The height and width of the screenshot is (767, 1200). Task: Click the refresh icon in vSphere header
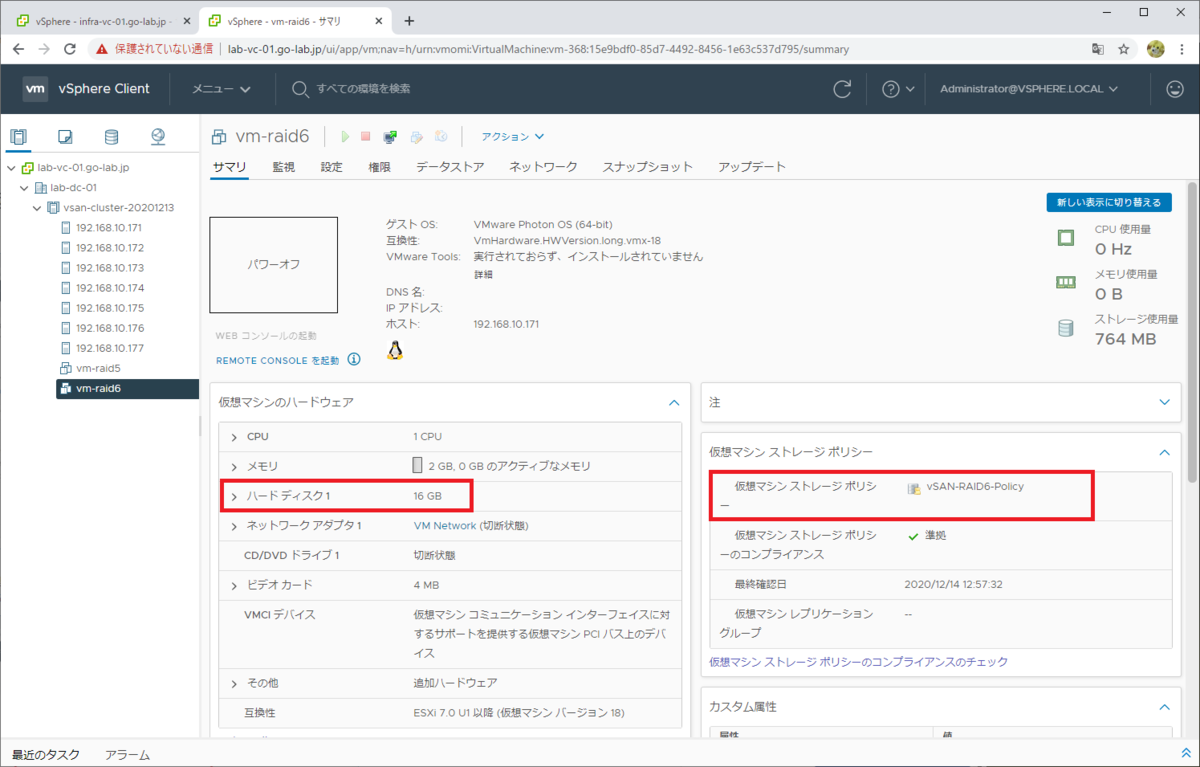coord(843,89)
